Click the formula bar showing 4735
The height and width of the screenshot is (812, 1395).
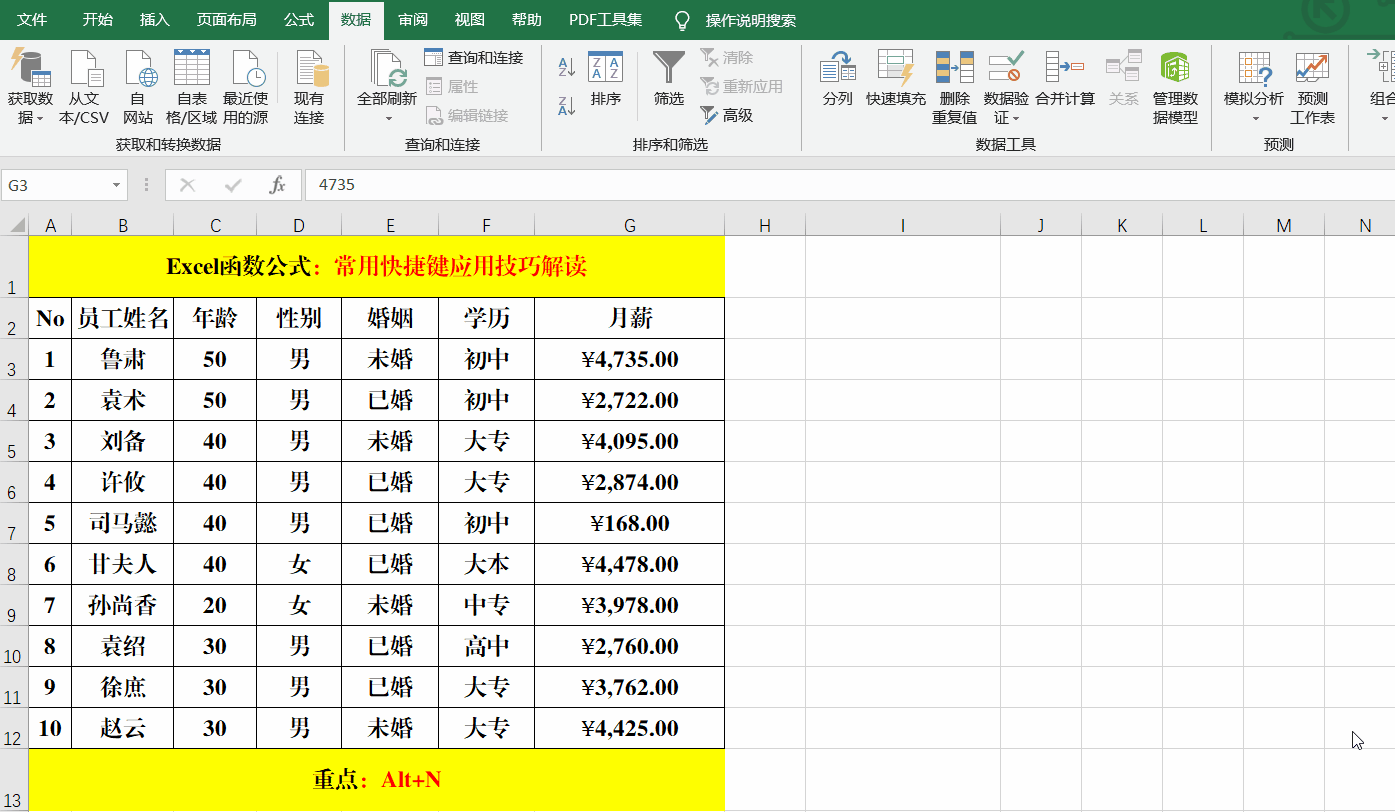pos(850,185)
